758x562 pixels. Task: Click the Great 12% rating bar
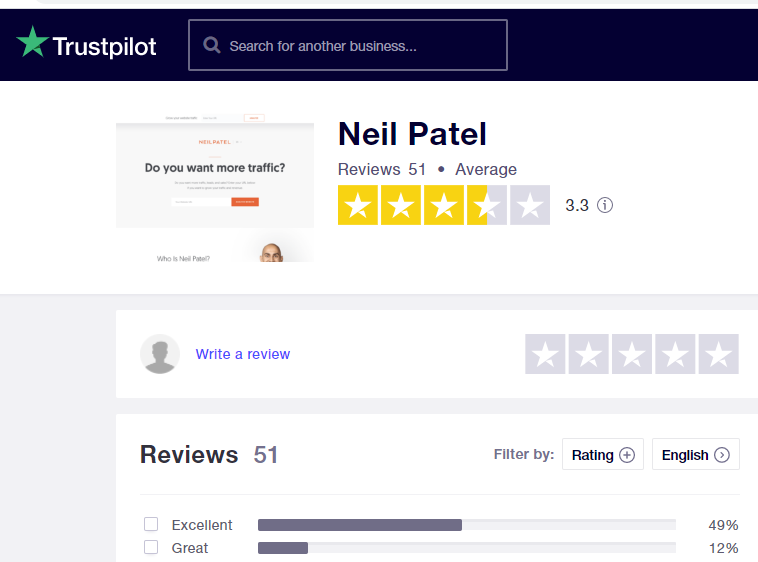pyautogui.click(x=466, y=548)
